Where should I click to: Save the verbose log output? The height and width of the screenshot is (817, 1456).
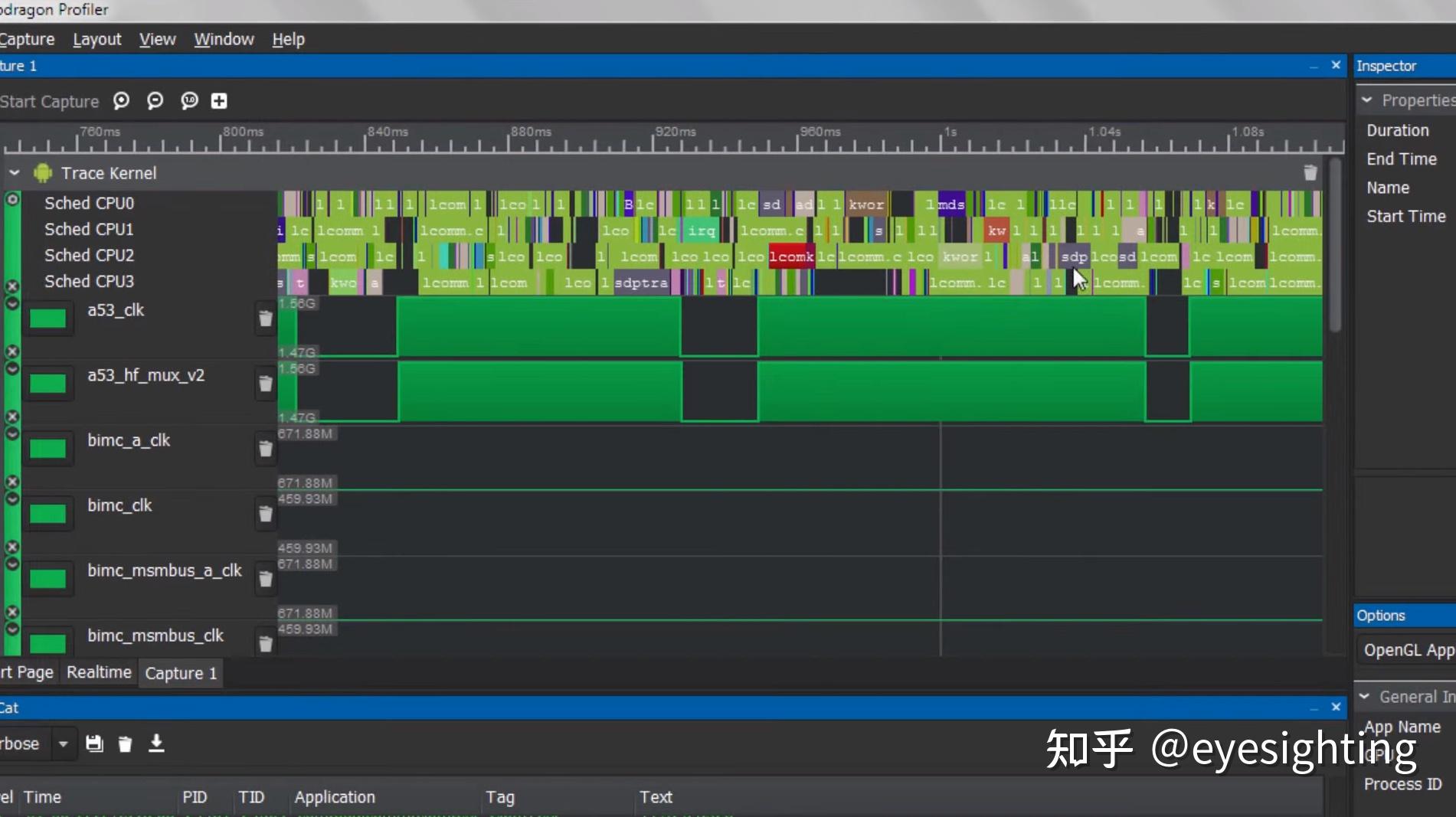pyautogui.click(x=94, y=743)
